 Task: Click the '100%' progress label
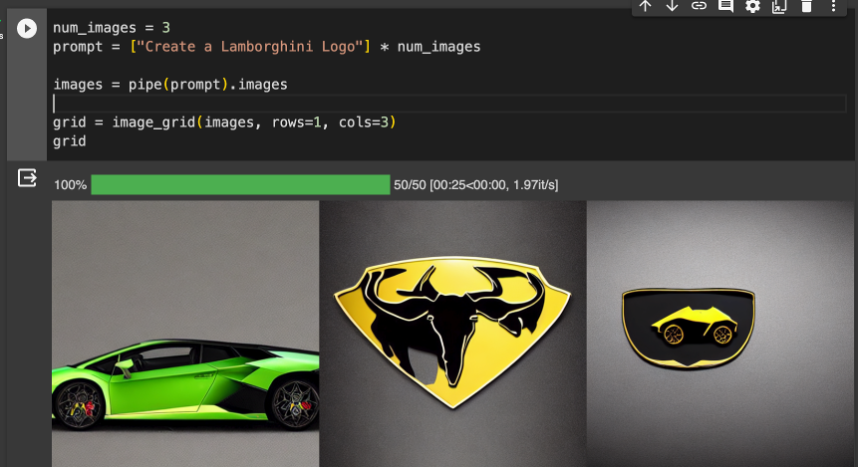tap(70, 185)
